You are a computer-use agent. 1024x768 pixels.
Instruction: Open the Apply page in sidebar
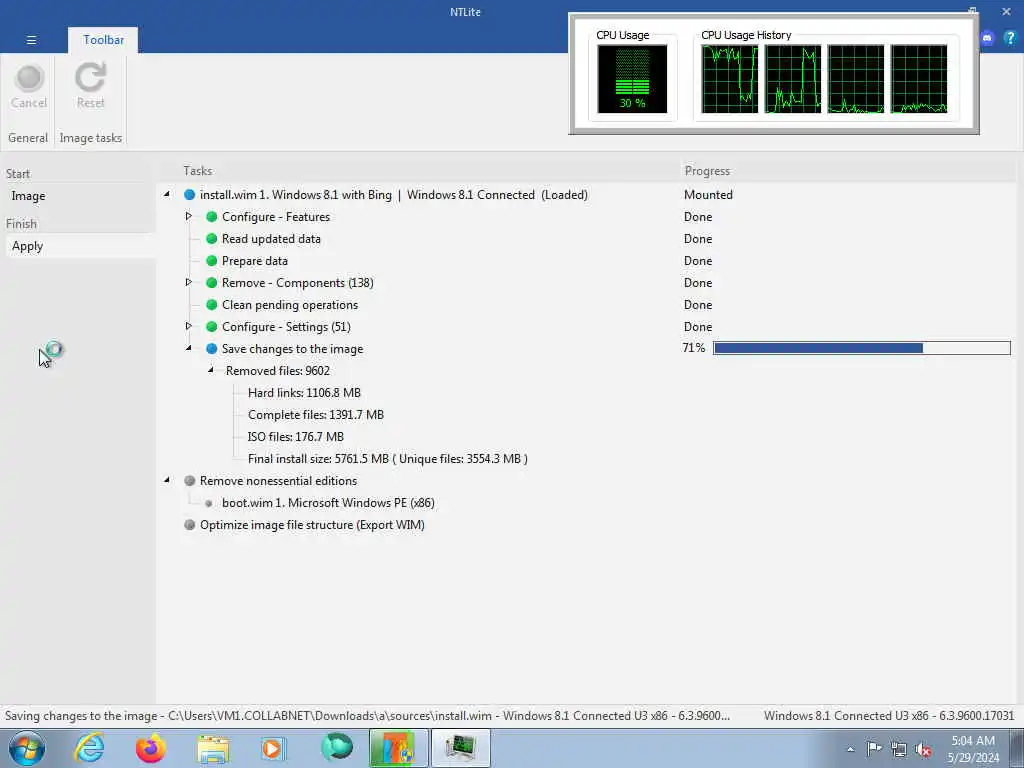[x=80, y=246]
